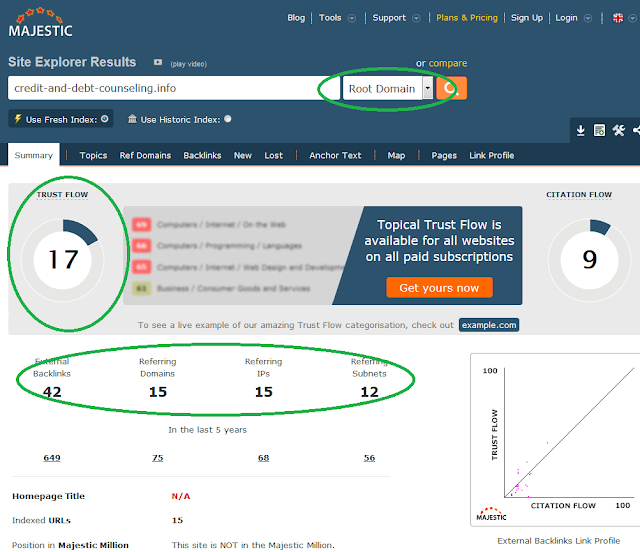Click the Historic Index building icon
640x552 pixels.
132,119
